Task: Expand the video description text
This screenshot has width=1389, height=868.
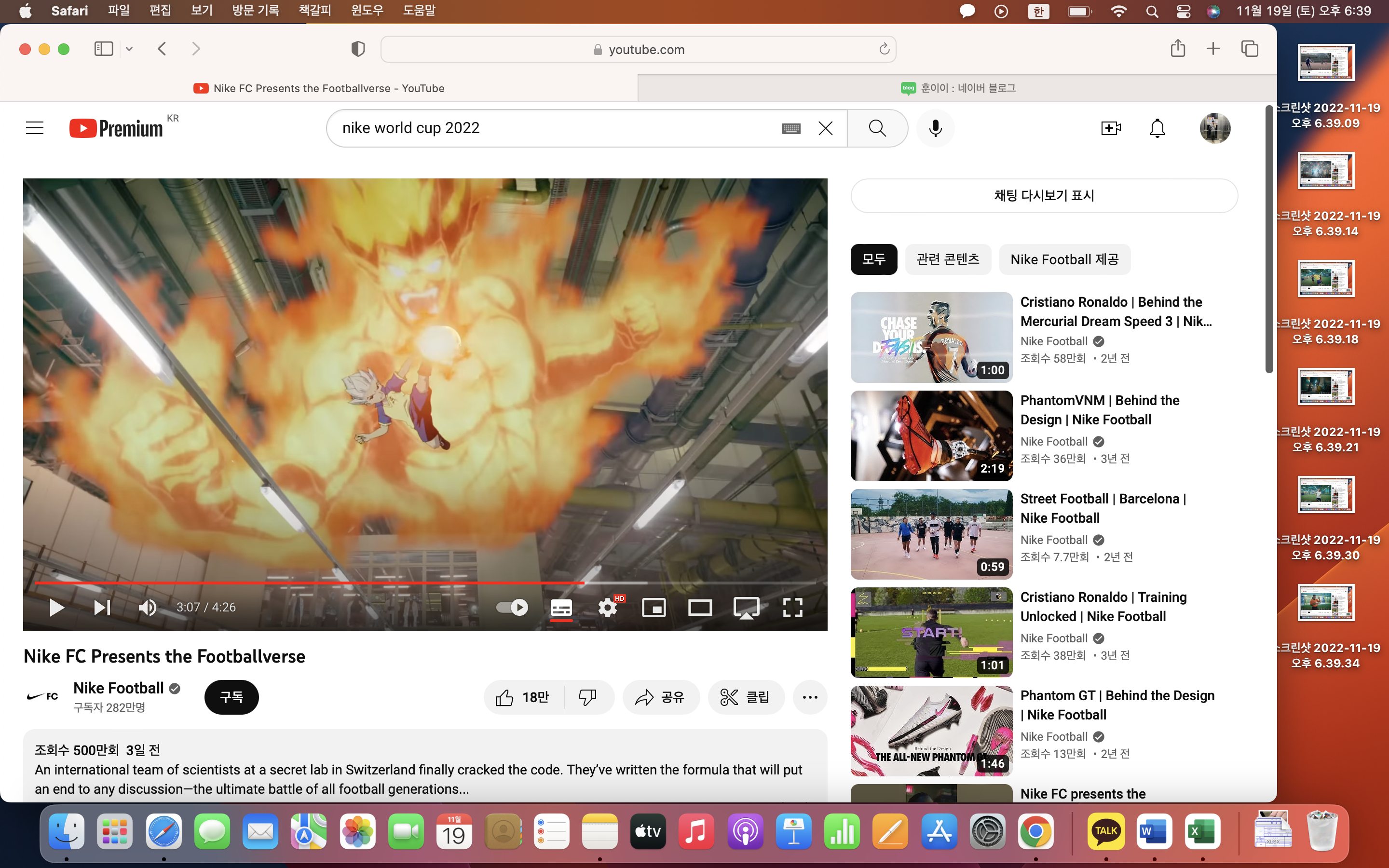Action: point(425,769)
